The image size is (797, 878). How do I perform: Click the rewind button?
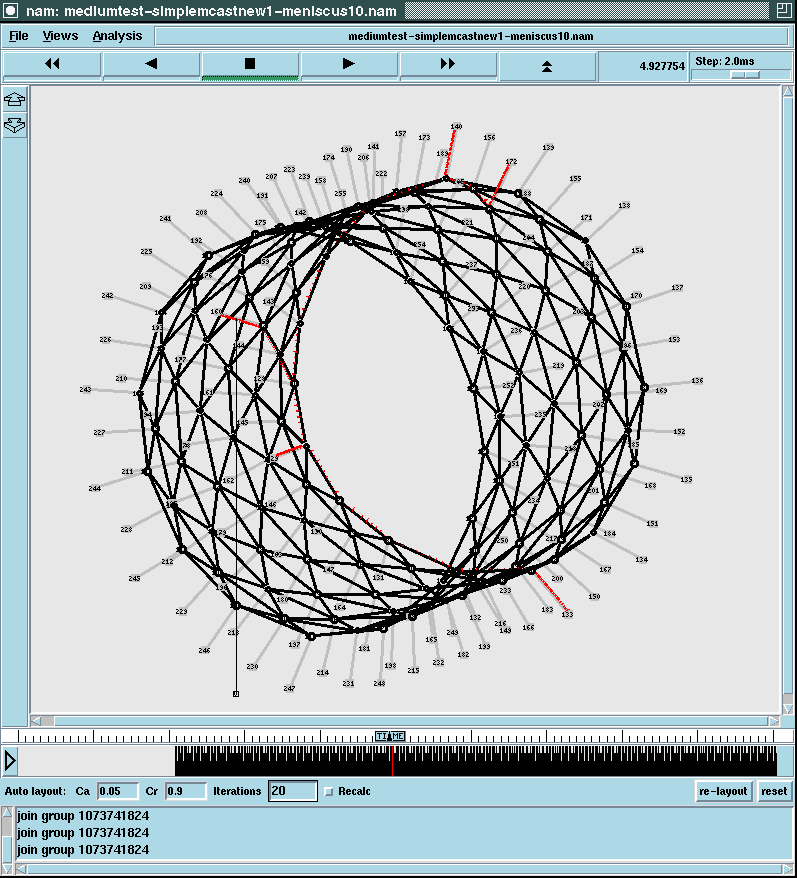point(52,64)
